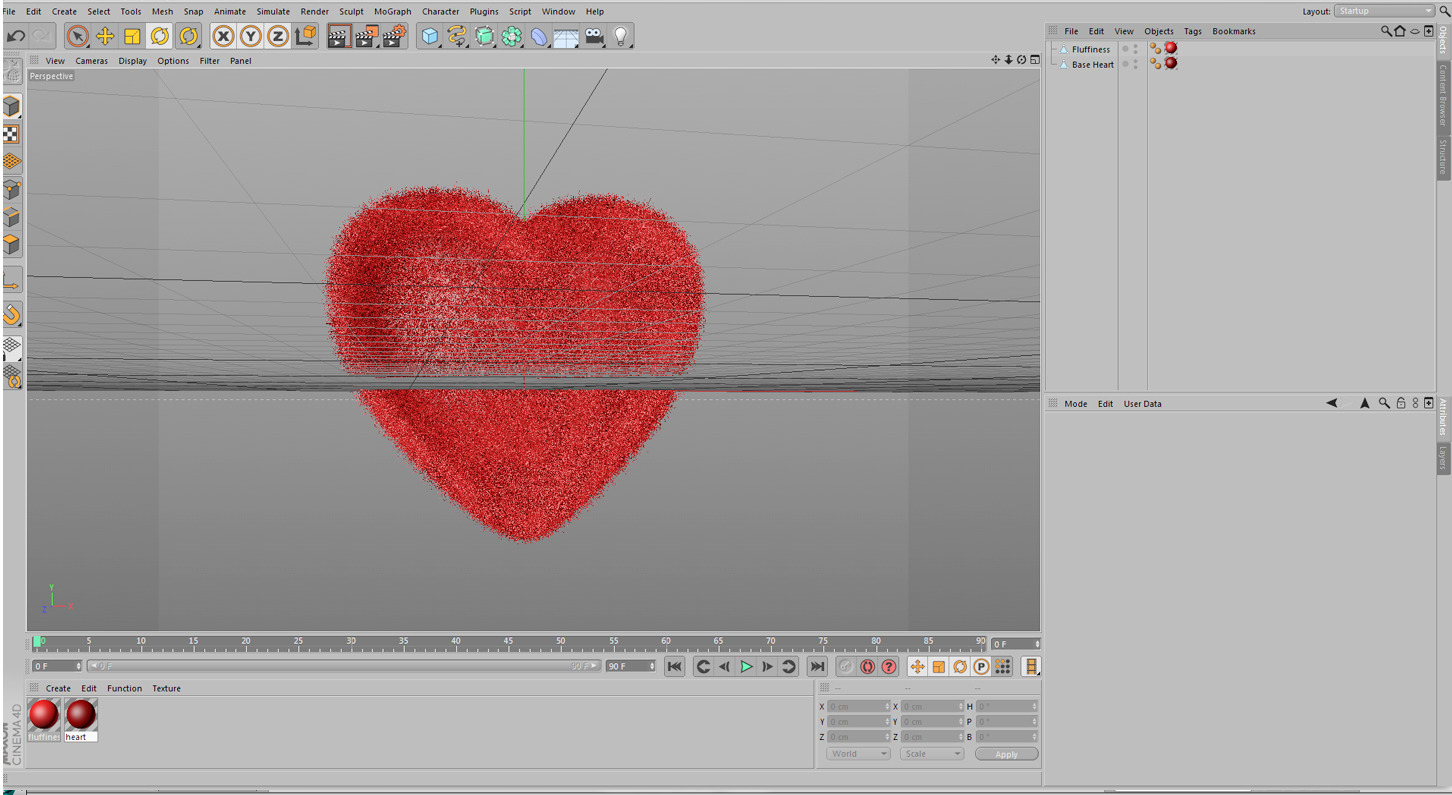Screen dimensions: 1452x795
Task: Open the Edit Render Settings icon
Action: click(394, 37)
